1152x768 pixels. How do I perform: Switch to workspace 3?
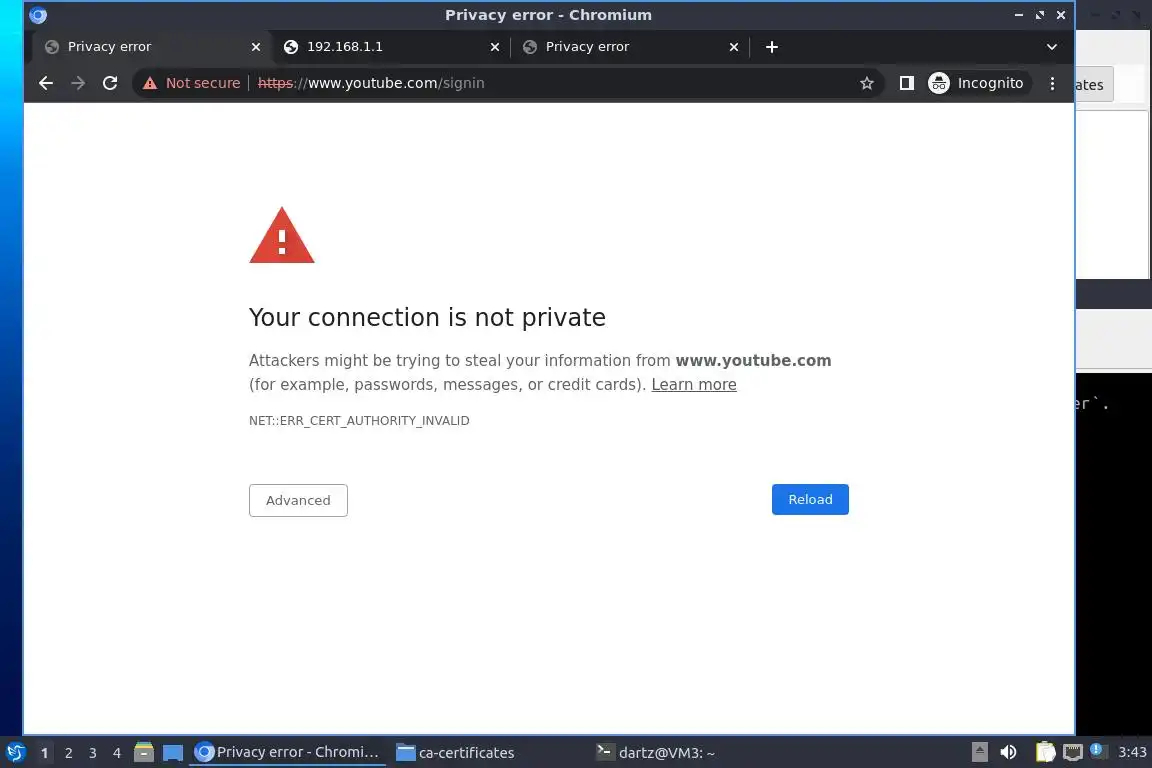click(93, 753)
